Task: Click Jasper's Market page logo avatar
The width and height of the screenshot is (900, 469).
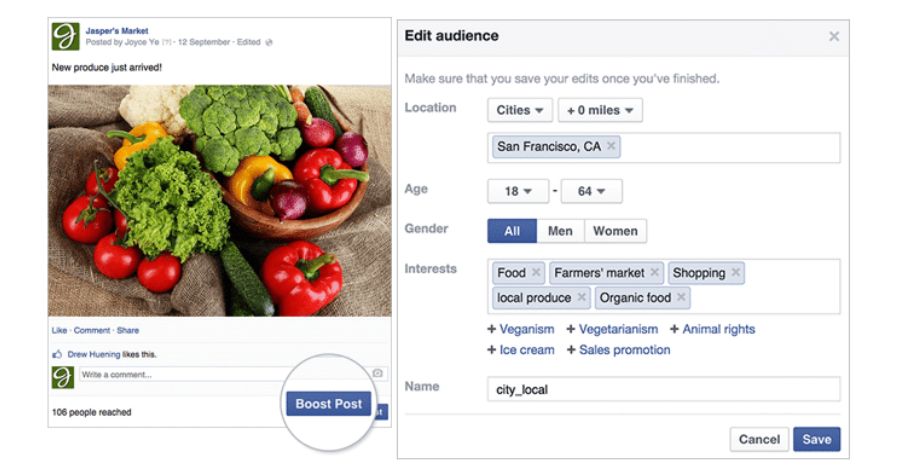Action: [65, 36]
